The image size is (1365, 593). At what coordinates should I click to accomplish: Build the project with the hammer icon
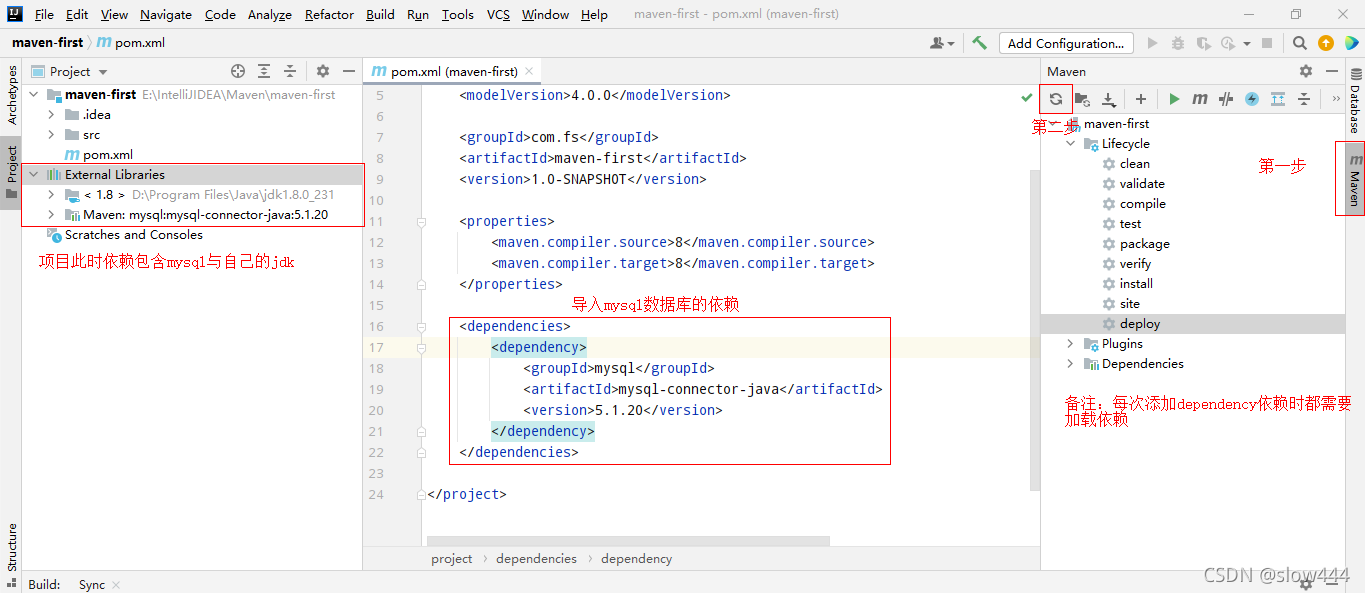980,43
